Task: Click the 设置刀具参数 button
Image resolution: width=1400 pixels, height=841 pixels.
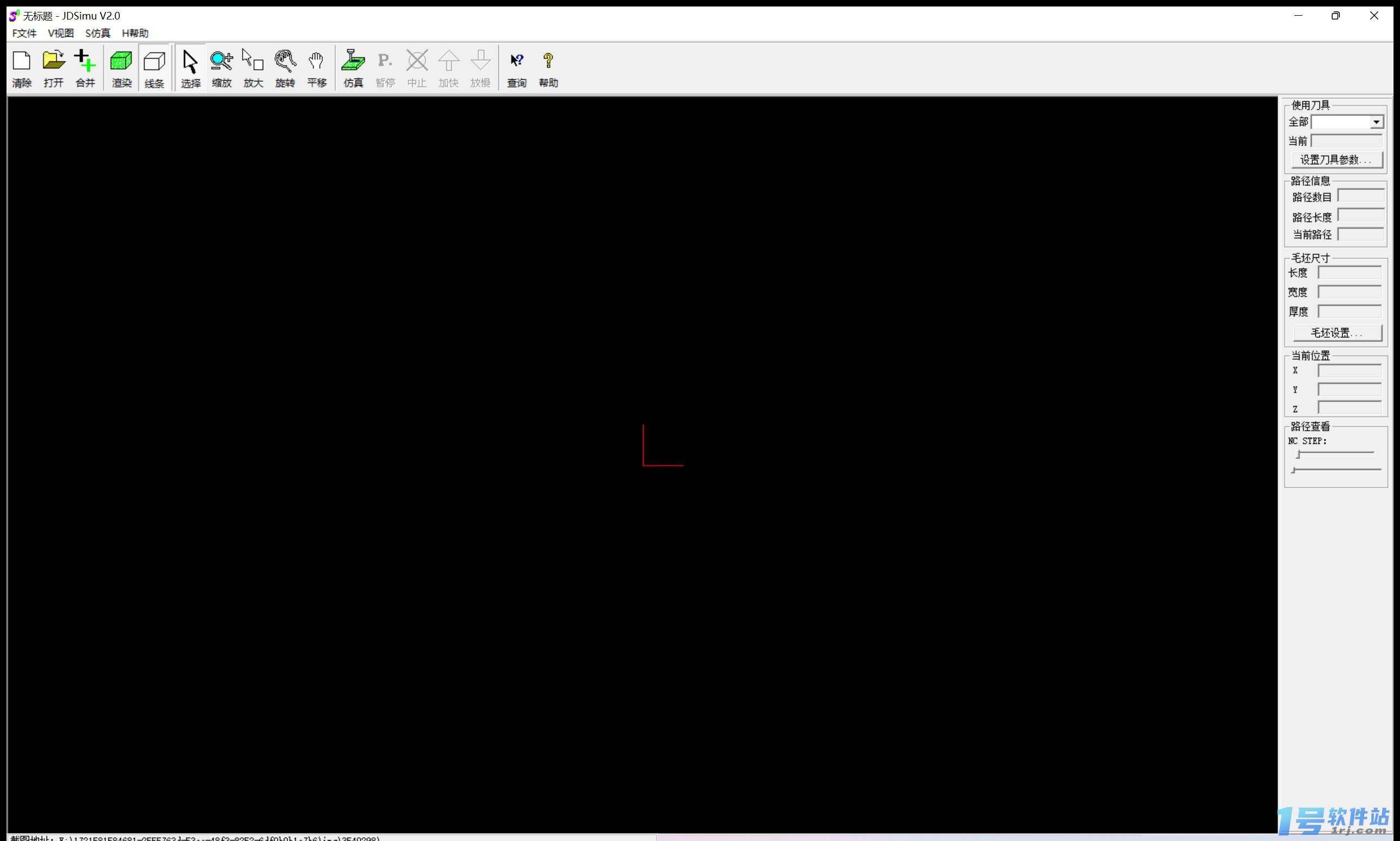Action: 1336,159
